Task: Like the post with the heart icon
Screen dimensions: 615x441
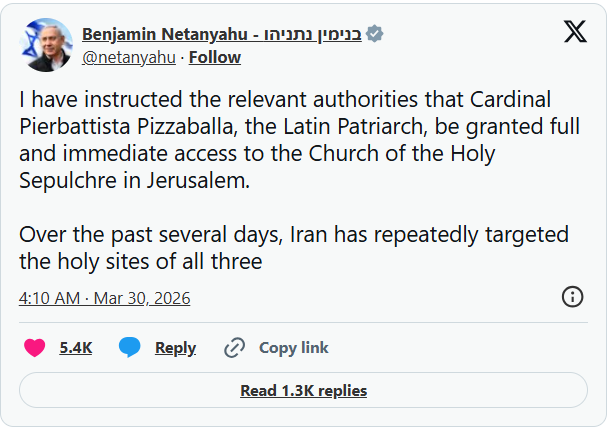Action: pos(35,348)
